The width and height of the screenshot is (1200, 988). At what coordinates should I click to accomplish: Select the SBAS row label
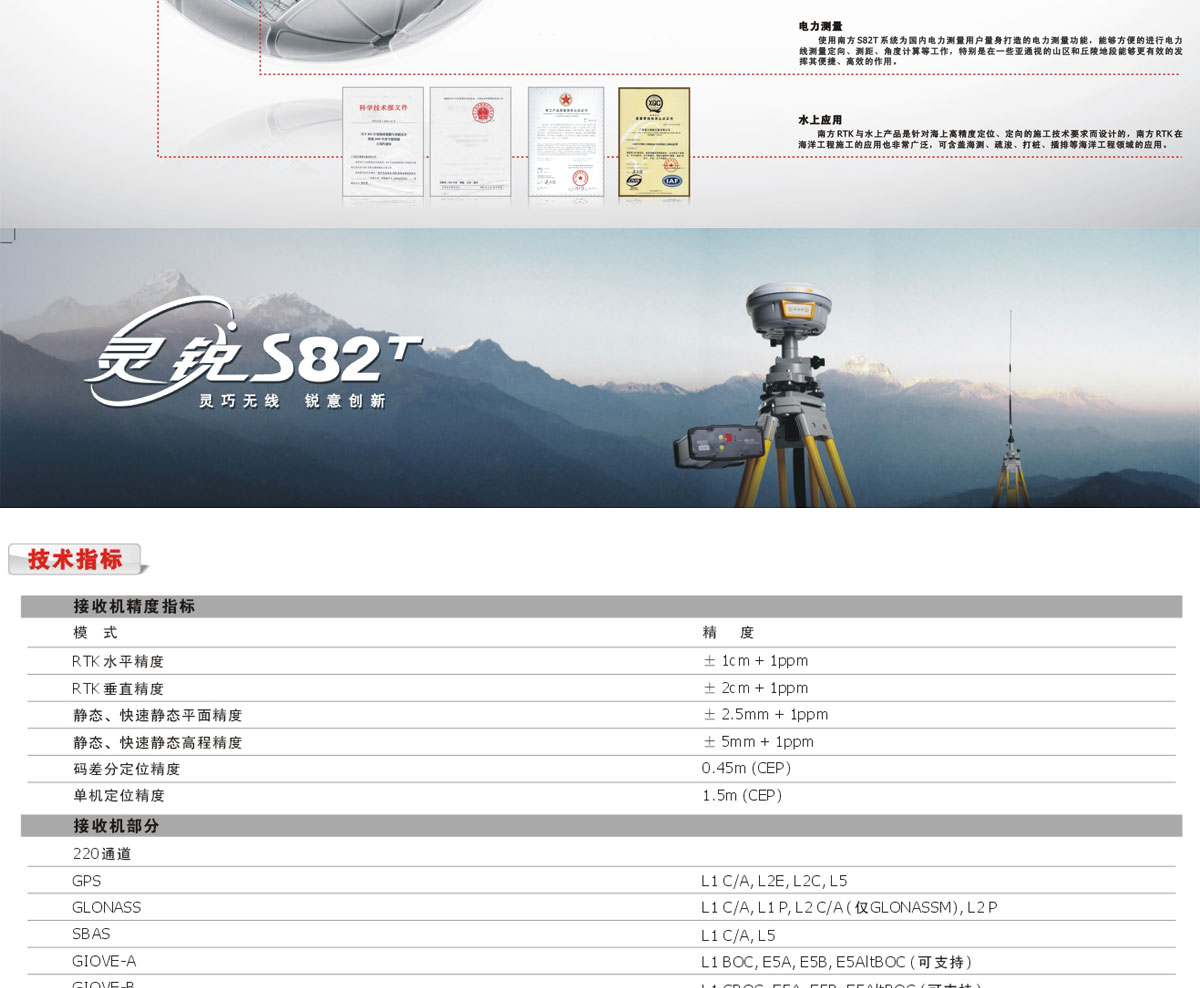click(91, 934)
